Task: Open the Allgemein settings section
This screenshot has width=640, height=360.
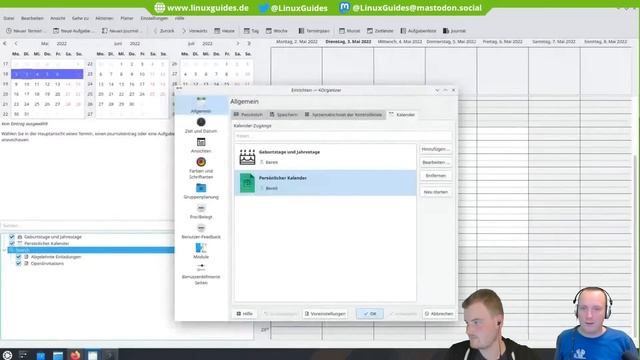Action: [x=201, y=105]
